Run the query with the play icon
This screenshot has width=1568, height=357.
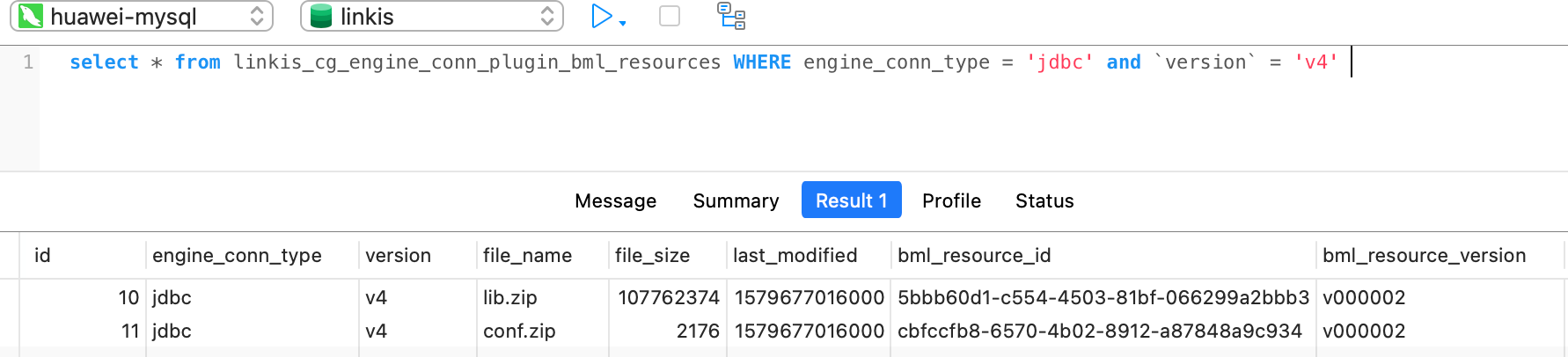pos(601,17)
